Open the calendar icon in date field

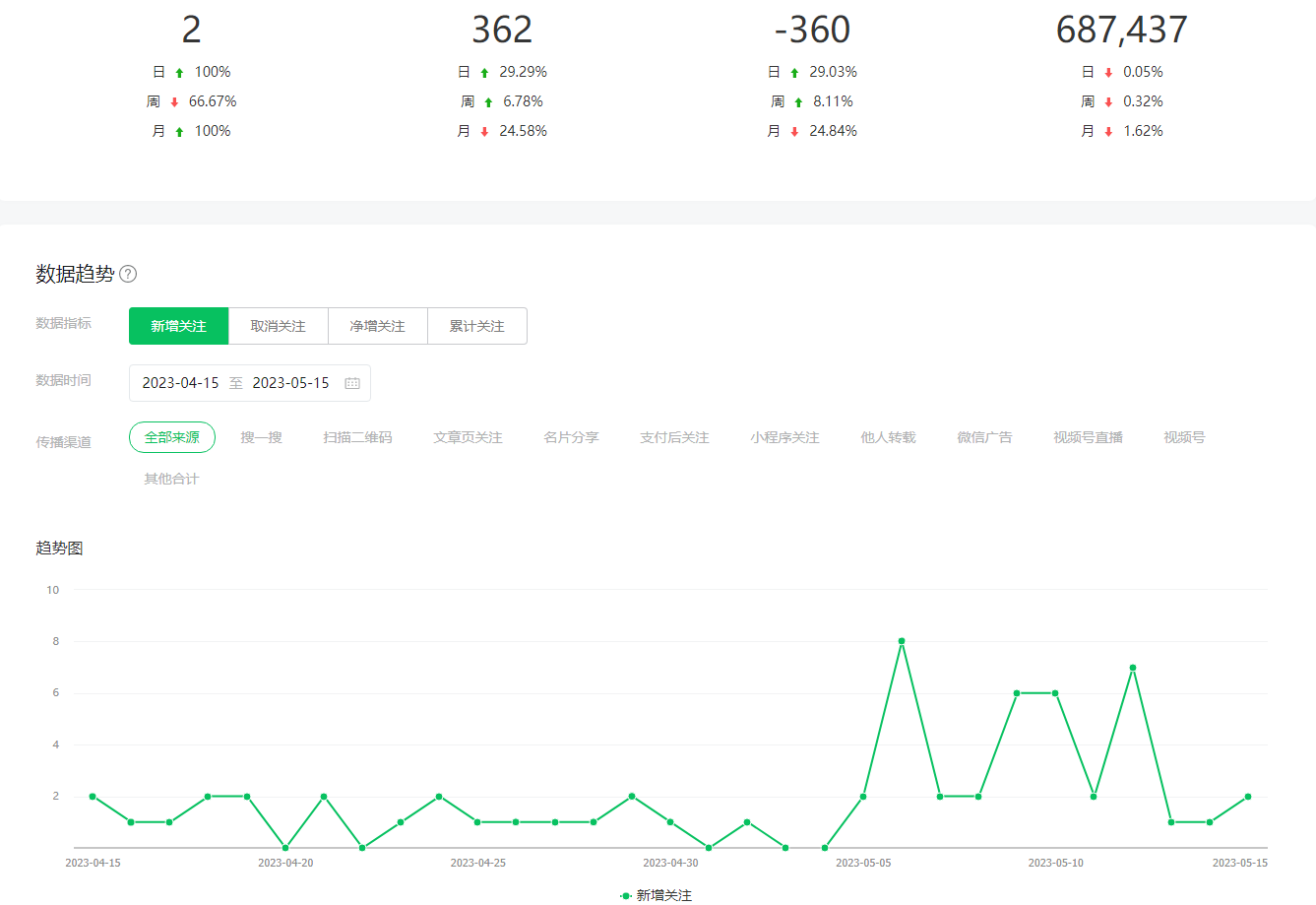click(x=352, y=383)
